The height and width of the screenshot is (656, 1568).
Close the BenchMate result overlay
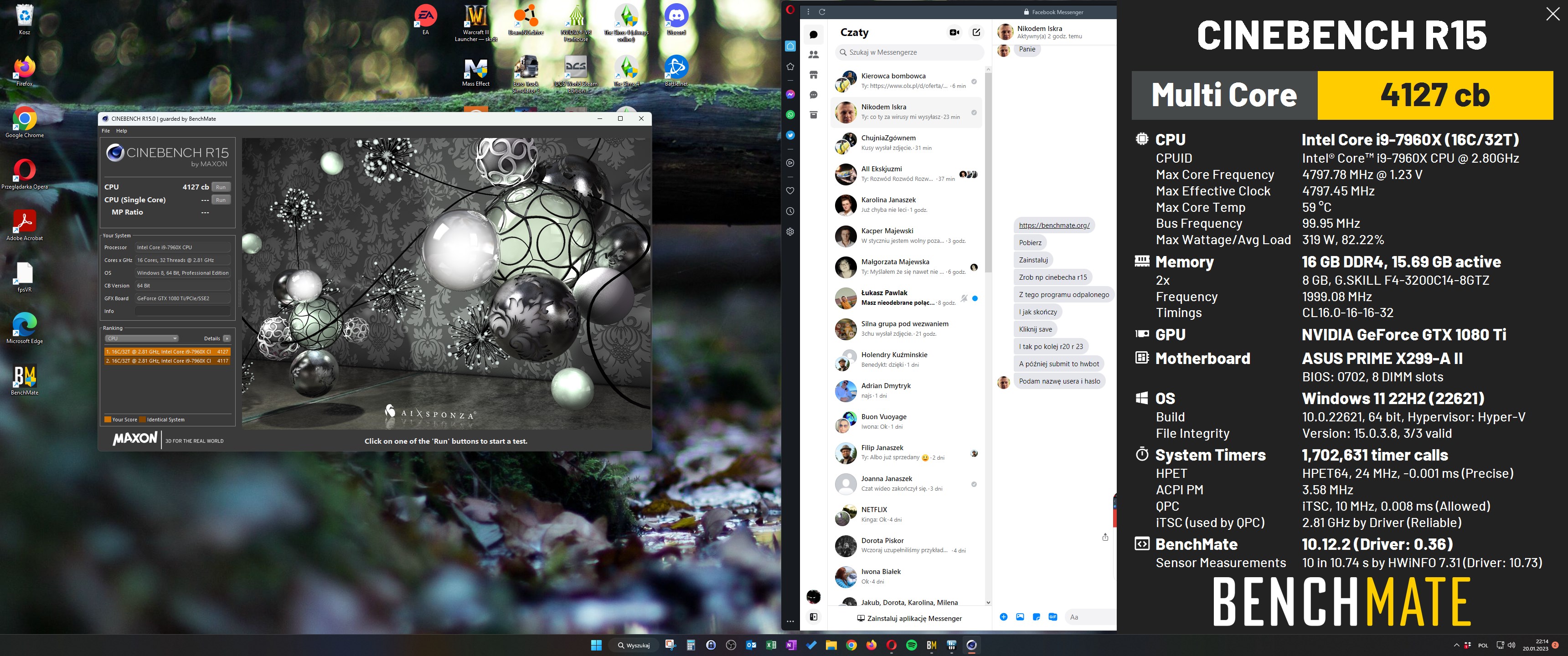pyautogui.click(x=1553, y=14)
